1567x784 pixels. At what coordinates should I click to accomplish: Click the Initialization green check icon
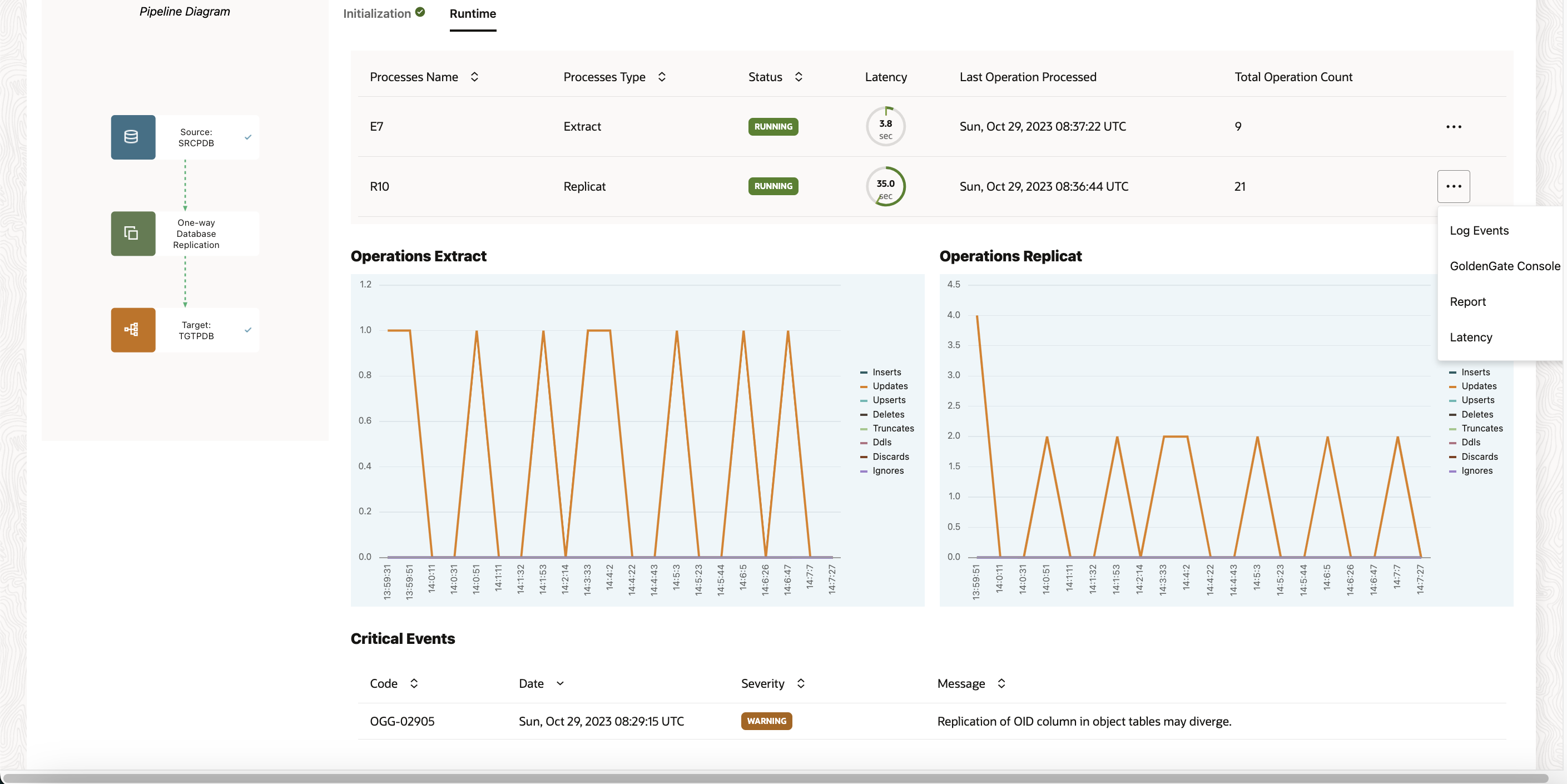(x=420, y=12)
